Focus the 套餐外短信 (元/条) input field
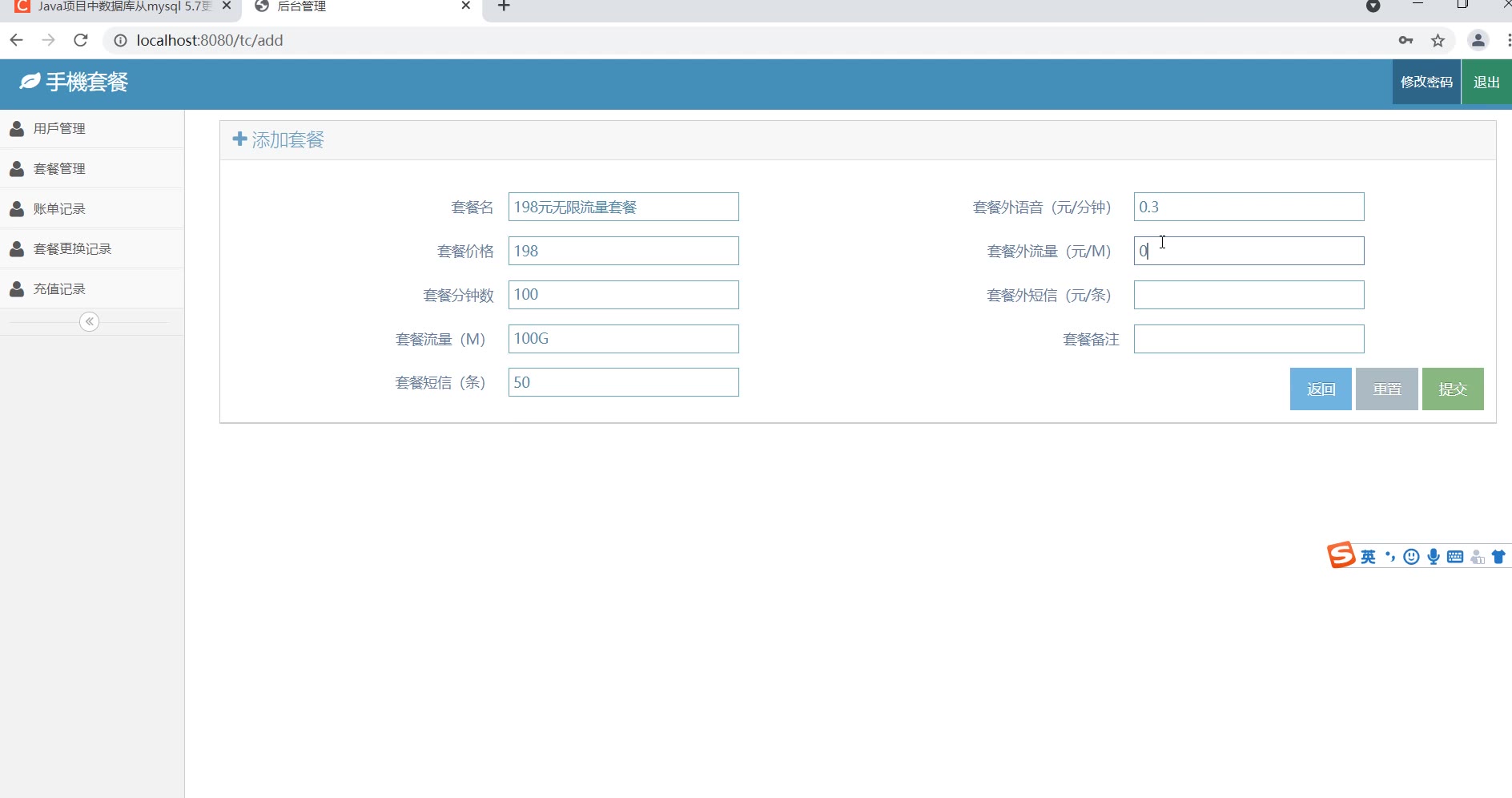 tap(1249, 295)
